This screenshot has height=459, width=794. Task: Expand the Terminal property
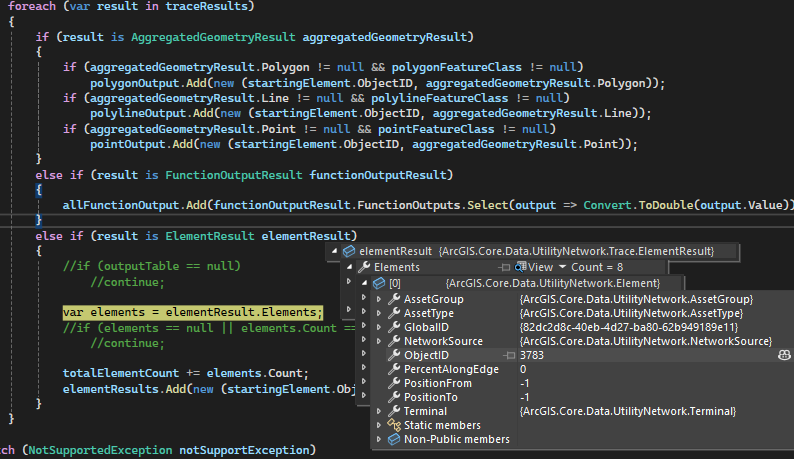379,411
